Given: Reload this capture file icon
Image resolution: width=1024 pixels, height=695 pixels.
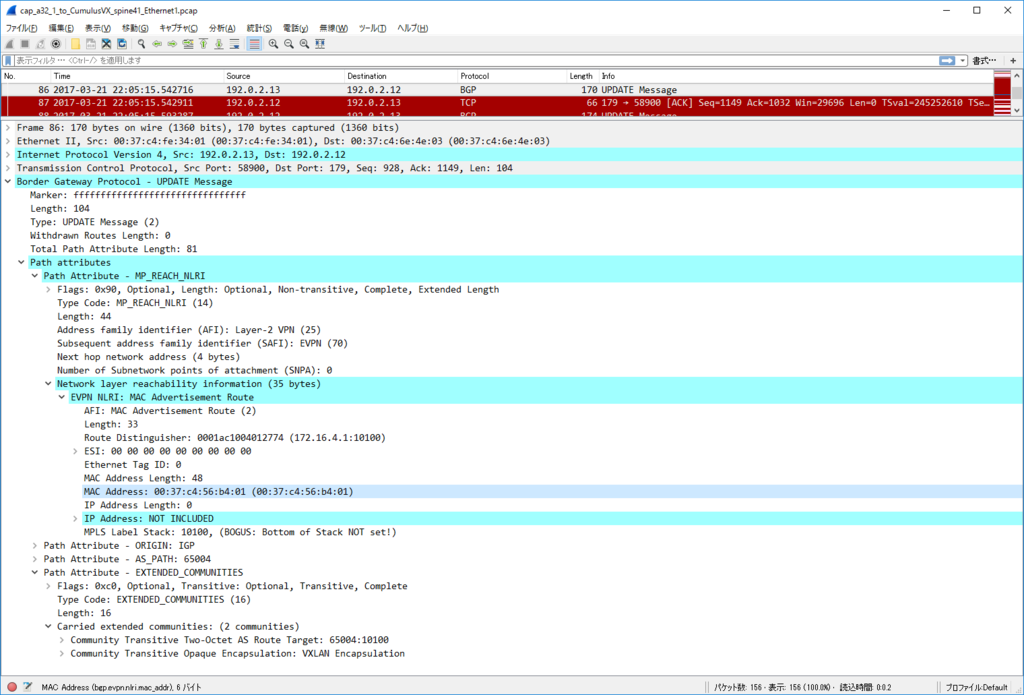Looking at the screenshot, I should pos(122,44).
